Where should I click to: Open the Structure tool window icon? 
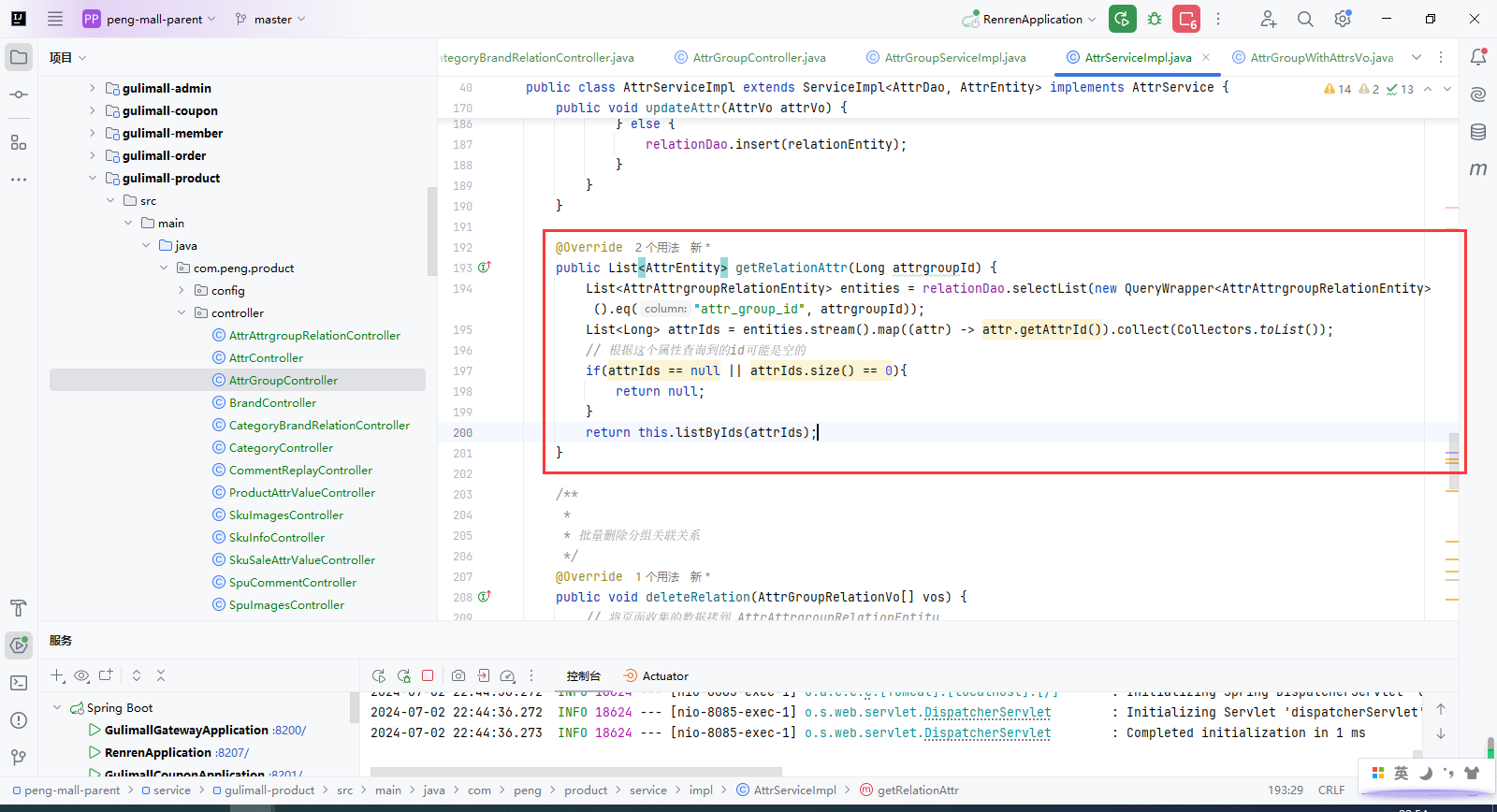19,142
